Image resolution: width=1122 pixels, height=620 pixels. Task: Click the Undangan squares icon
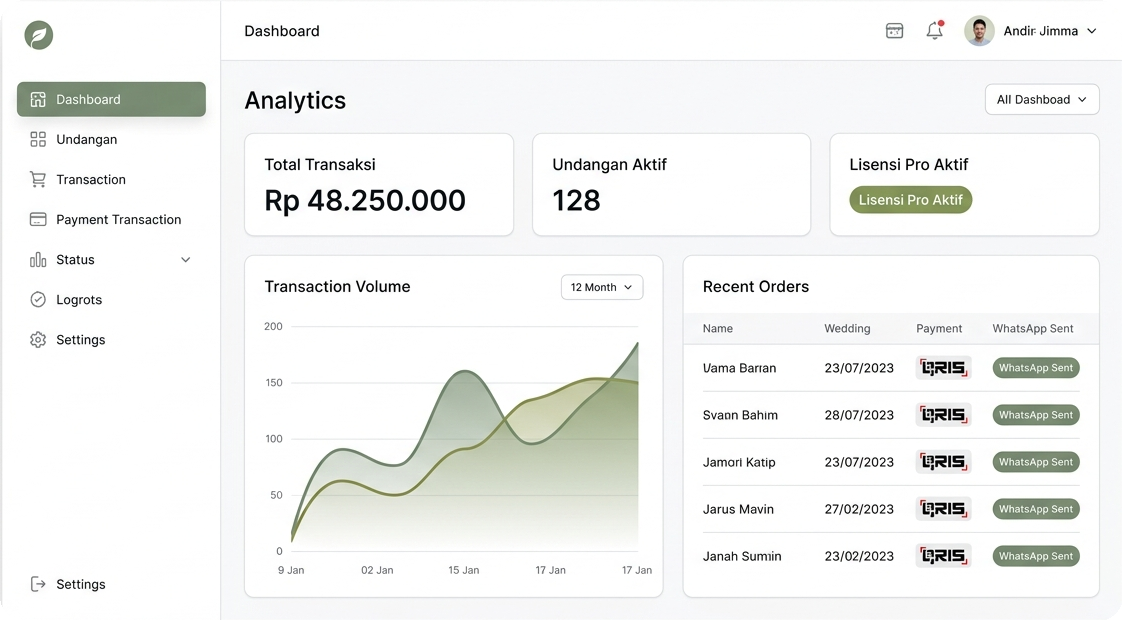(38, 140)
